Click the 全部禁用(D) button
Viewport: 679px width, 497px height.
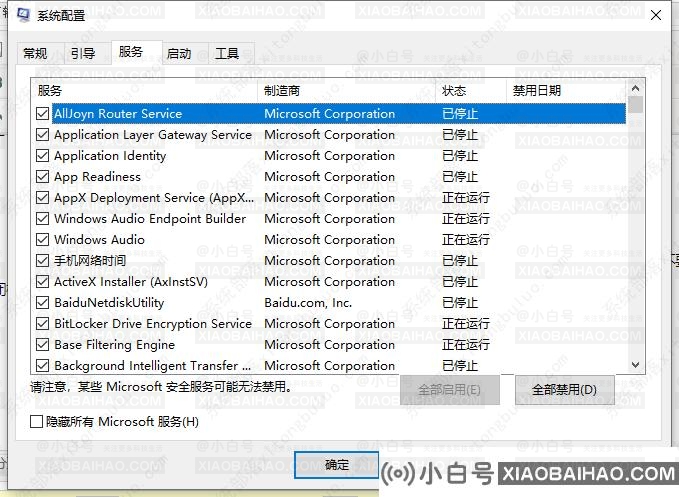click(564, 390)
